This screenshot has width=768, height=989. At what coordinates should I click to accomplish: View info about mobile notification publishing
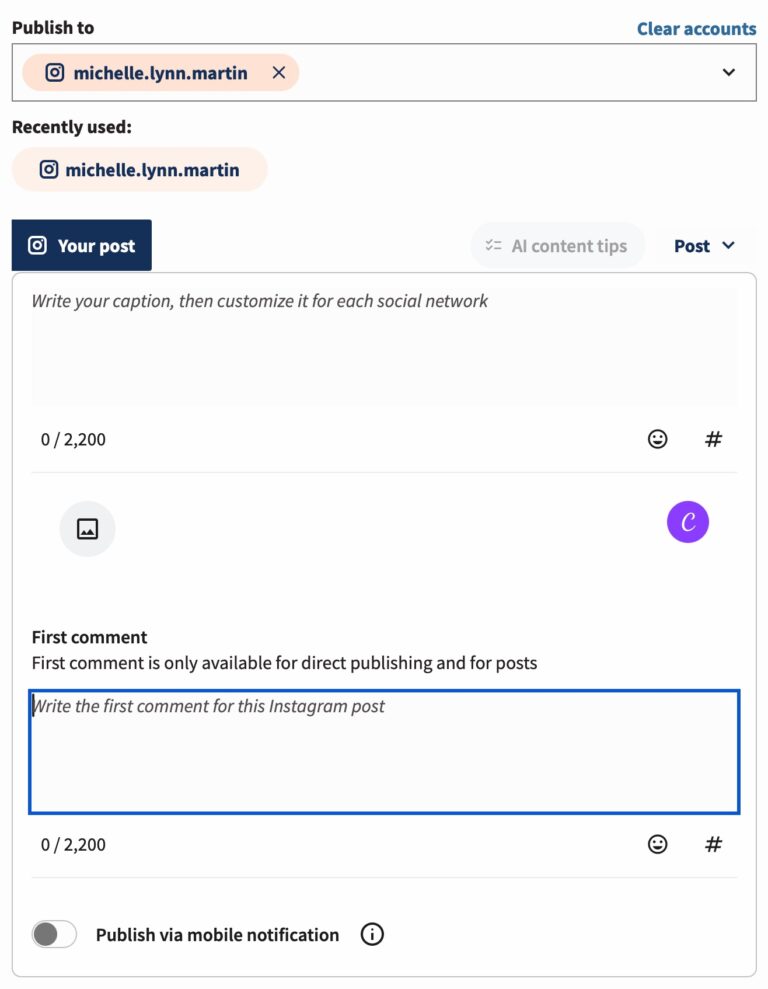(x=371, y=934)
